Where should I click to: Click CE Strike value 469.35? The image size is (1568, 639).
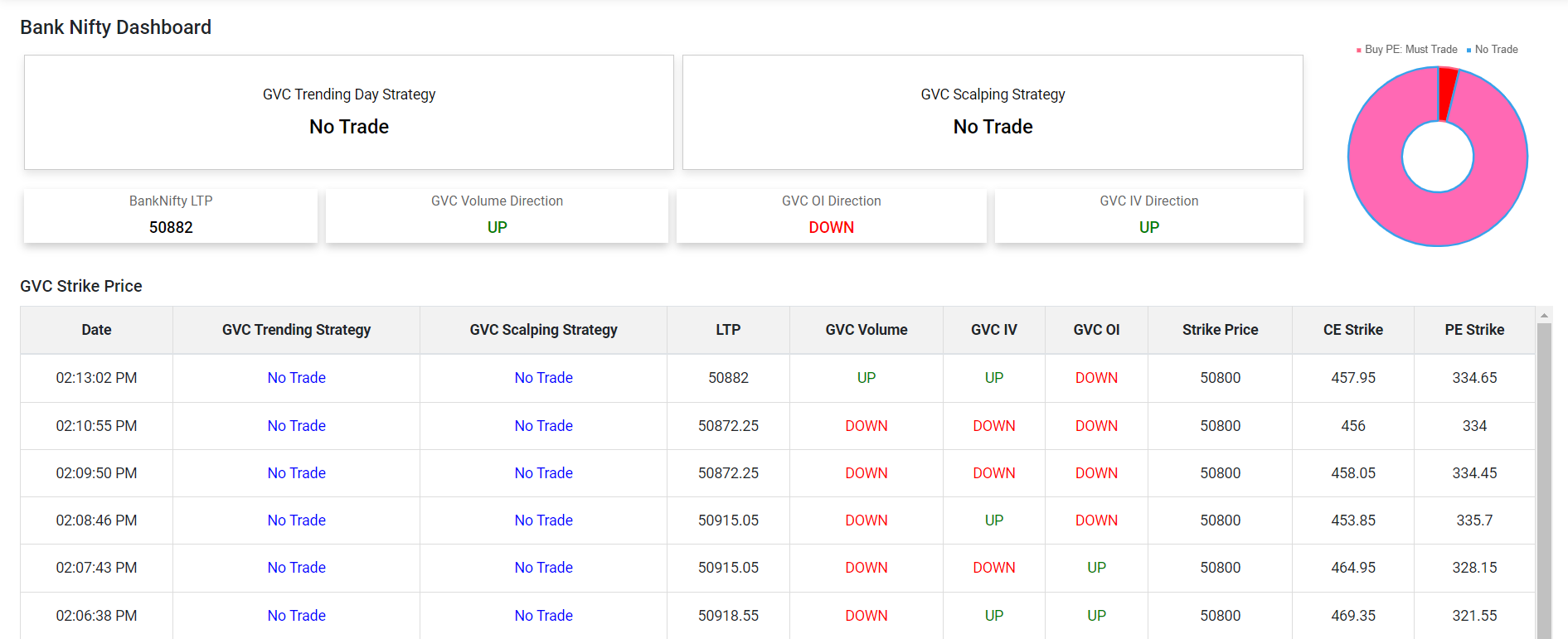[x=1353, y=616]
